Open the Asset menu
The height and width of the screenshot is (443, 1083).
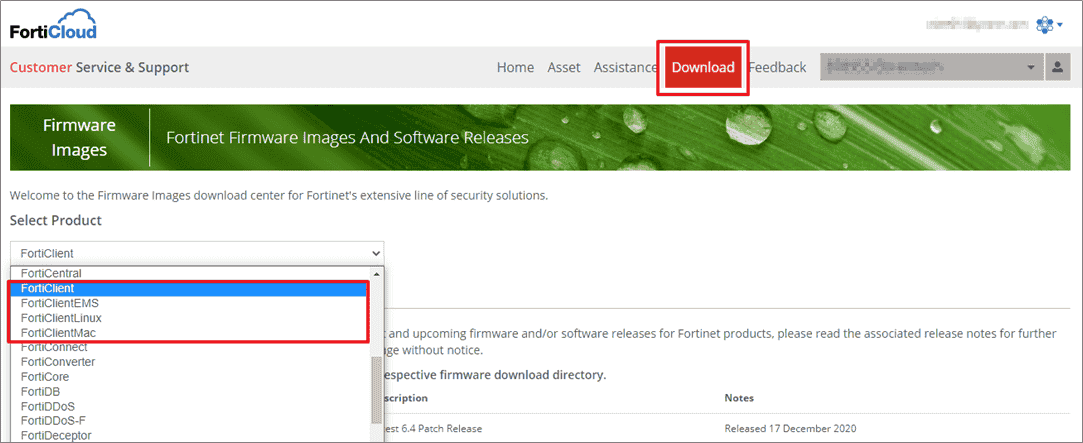(564, 67)
